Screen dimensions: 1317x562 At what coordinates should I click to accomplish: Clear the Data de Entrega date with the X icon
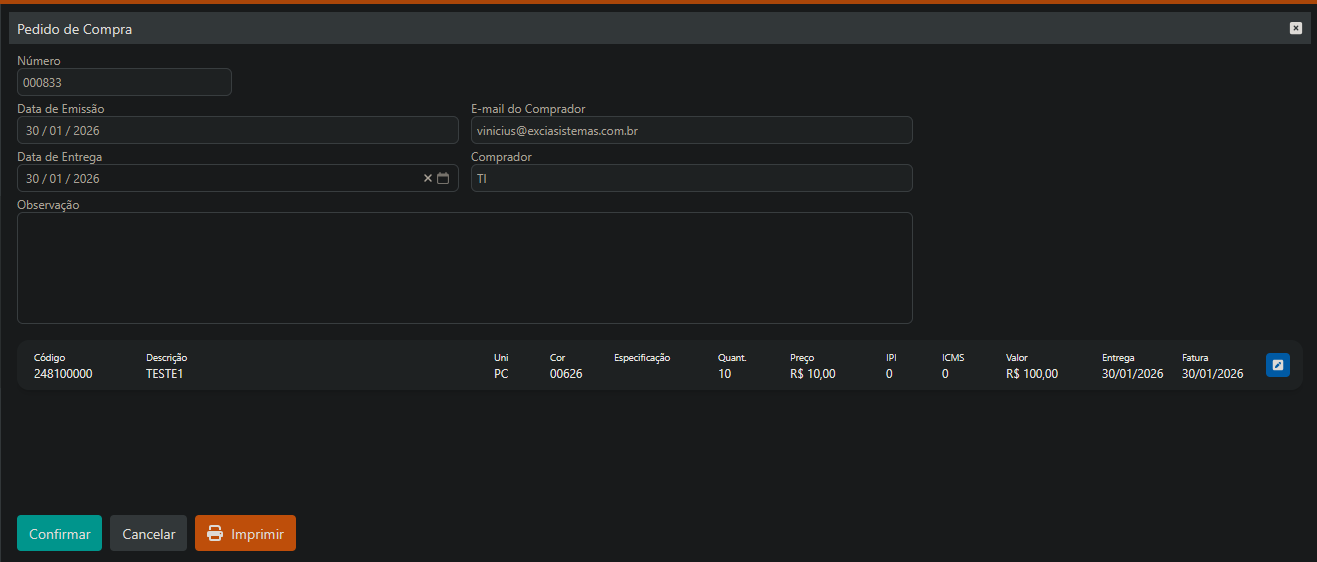[x=428, y=178]
